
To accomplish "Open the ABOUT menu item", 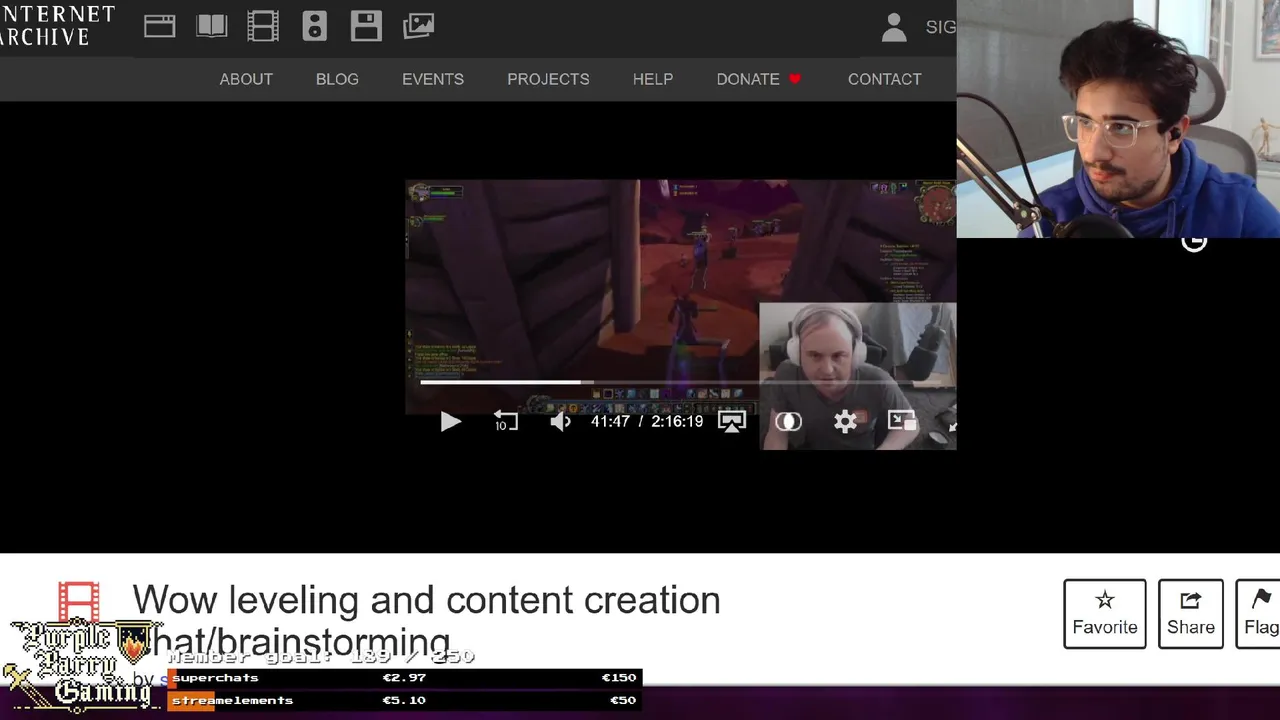I will pyautogui.click(x=246, y=79).
